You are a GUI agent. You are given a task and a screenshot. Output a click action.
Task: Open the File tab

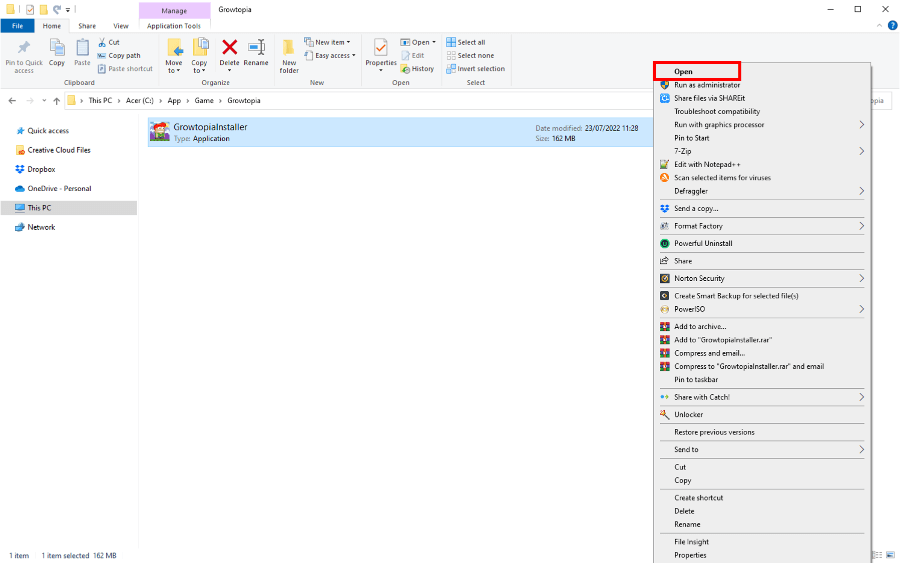tap(18, 26)
